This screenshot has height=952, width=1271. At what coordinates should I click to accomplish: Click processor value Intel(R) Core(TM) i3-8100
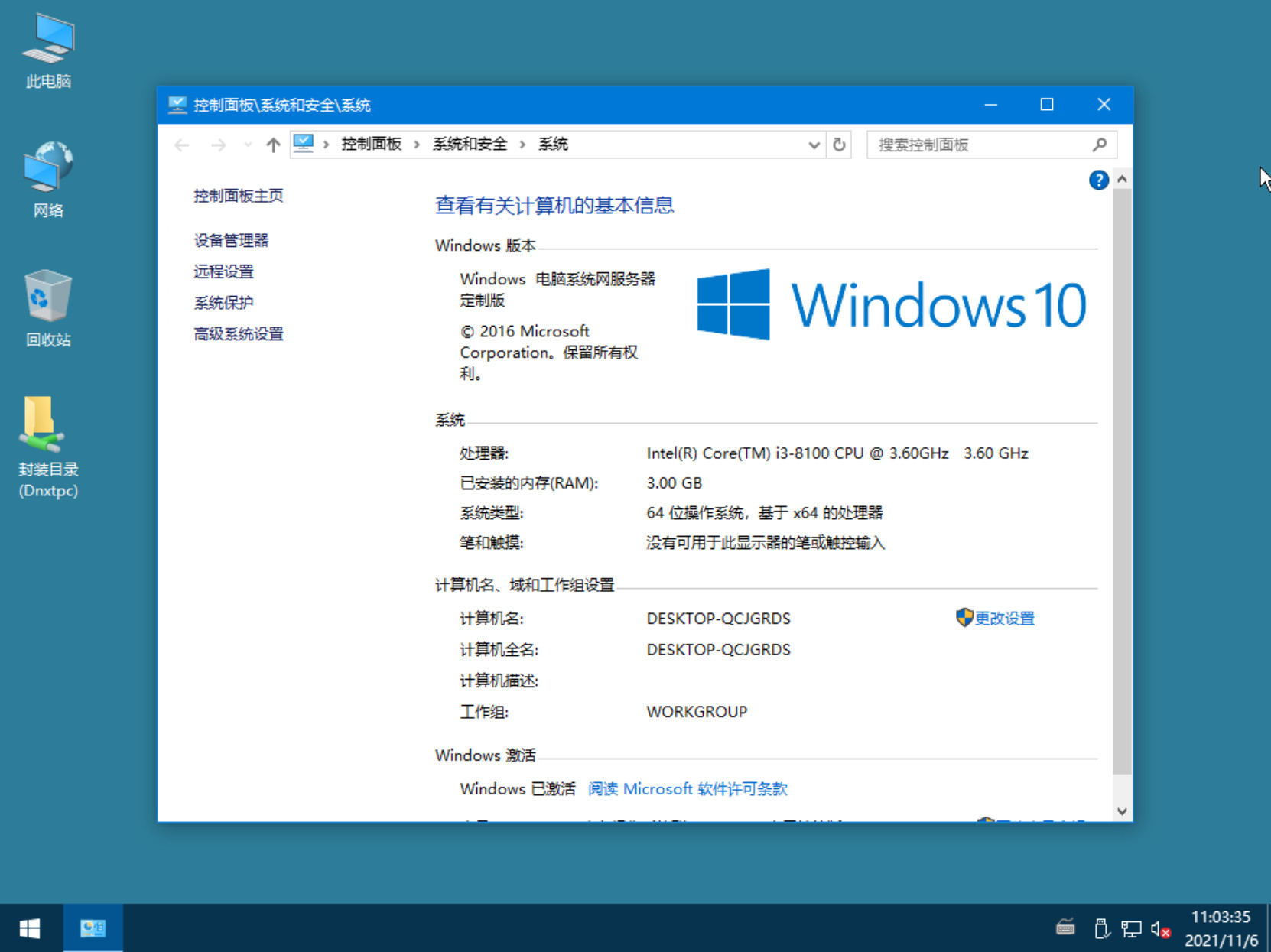click(x=837, y=453)
